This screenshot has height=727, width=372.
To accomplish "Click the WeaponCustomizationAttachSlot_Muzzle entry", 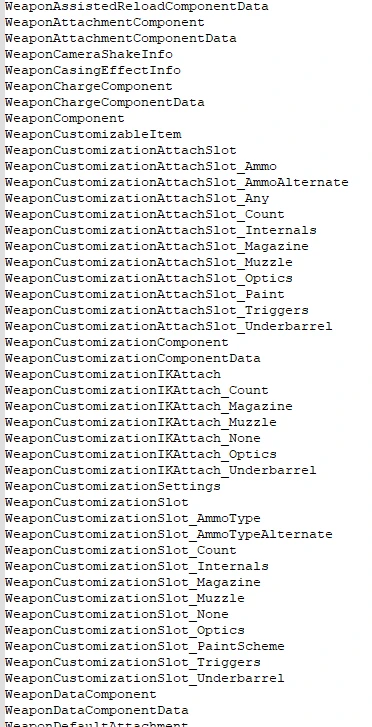I will [148, 262].
